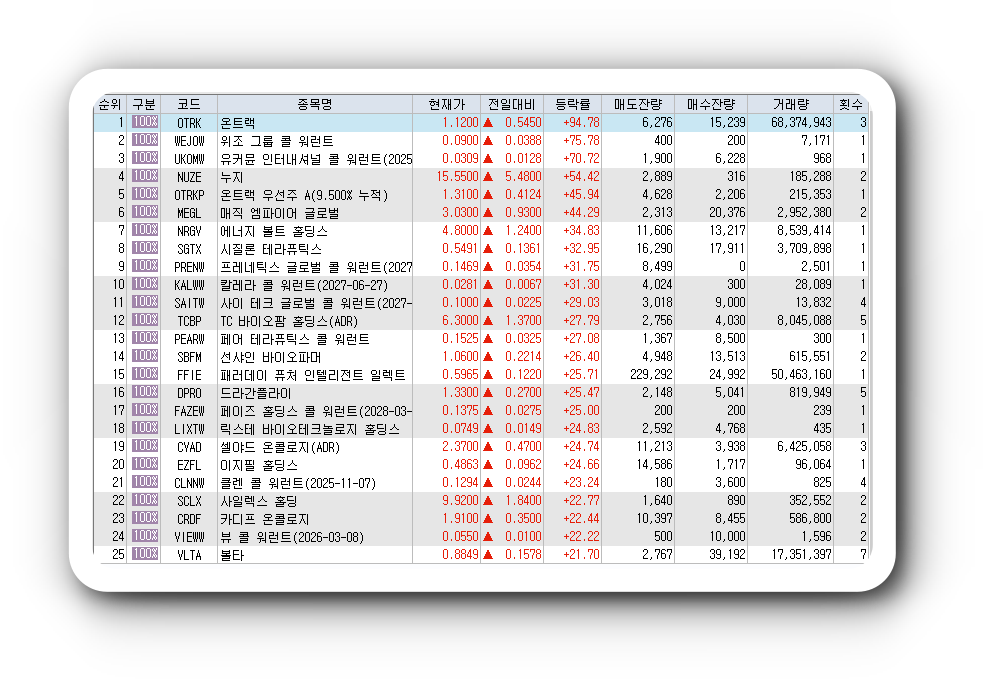Click the 100% badge in KALWW row

tap(145, 284)
